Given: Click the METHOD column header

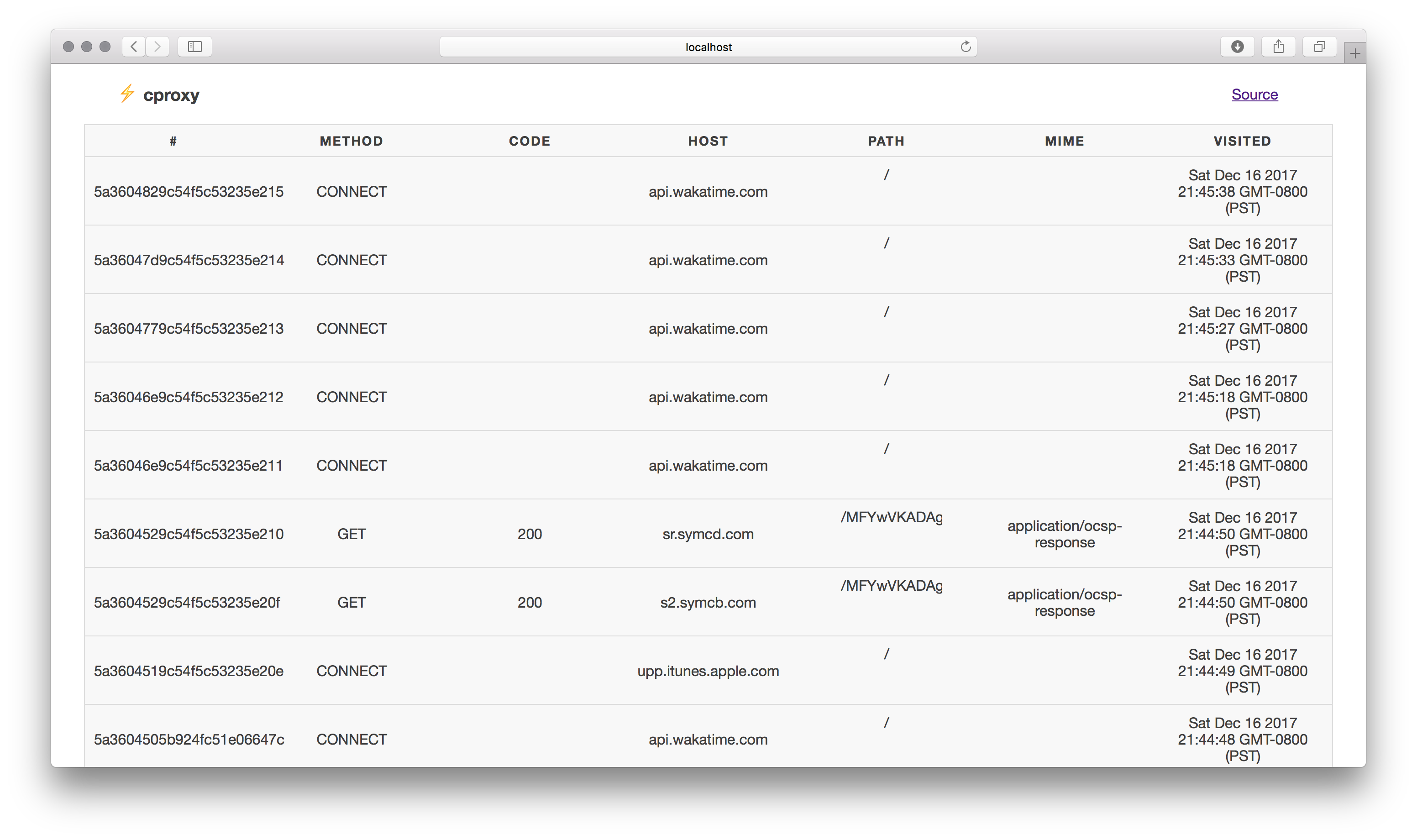Looking at the screenshot, I should (x=351, y=141).
